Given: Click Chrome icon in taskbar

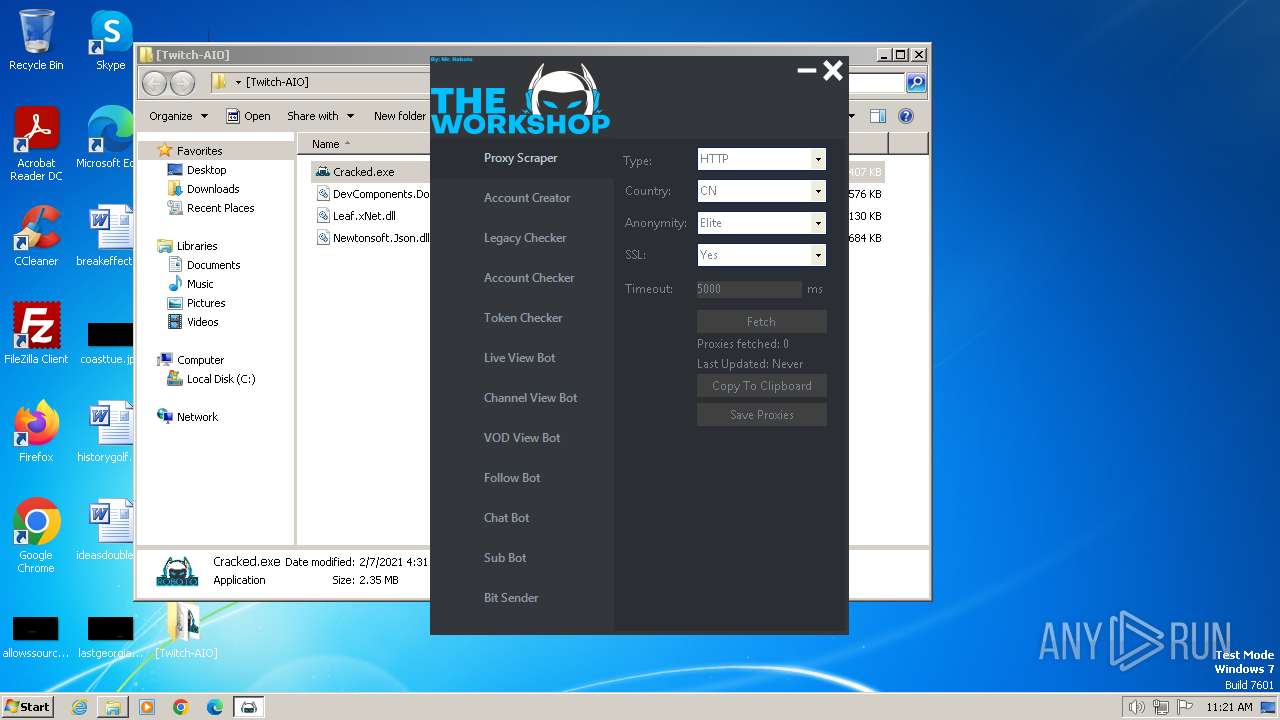Looking at the screenshot, I should point(180,707).
